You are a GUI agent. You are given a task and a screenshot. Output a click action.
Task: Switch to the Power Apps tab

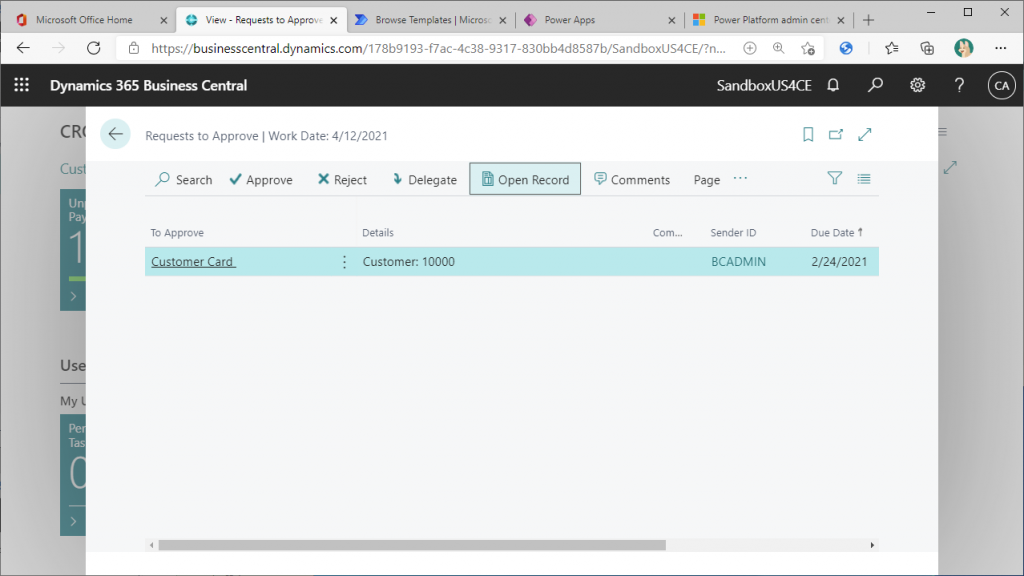pyautogui.click(x=600, y=20)
